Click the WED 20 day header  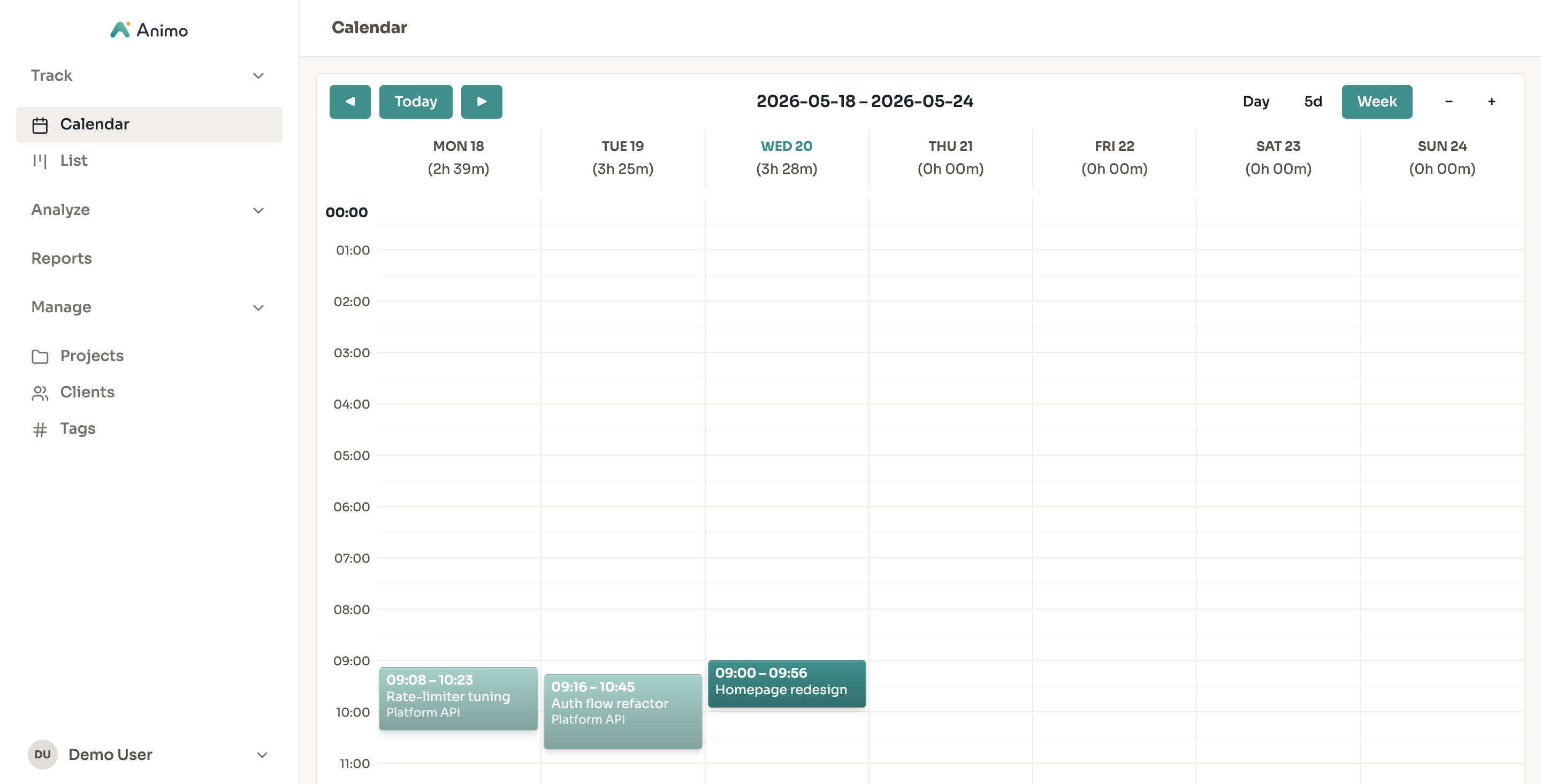pos(787,146)
